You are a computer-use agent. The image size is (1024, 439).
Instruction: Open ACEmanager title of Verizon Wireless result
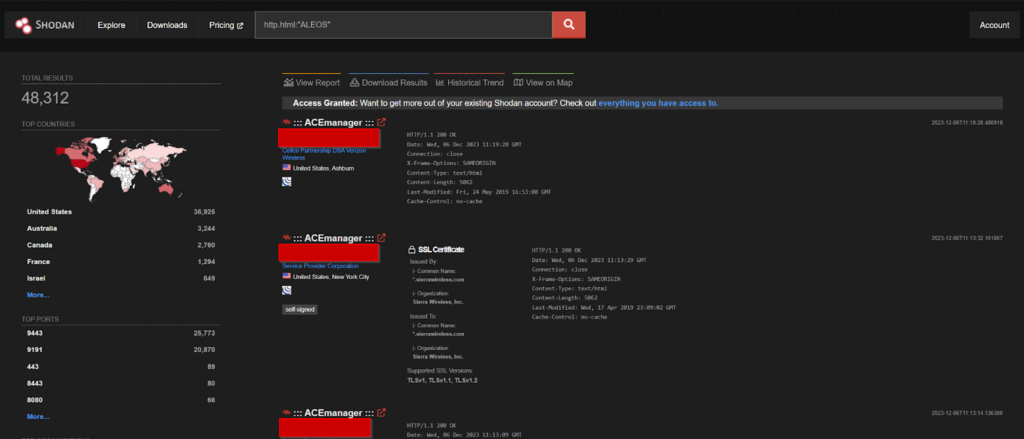click(333, 122)
